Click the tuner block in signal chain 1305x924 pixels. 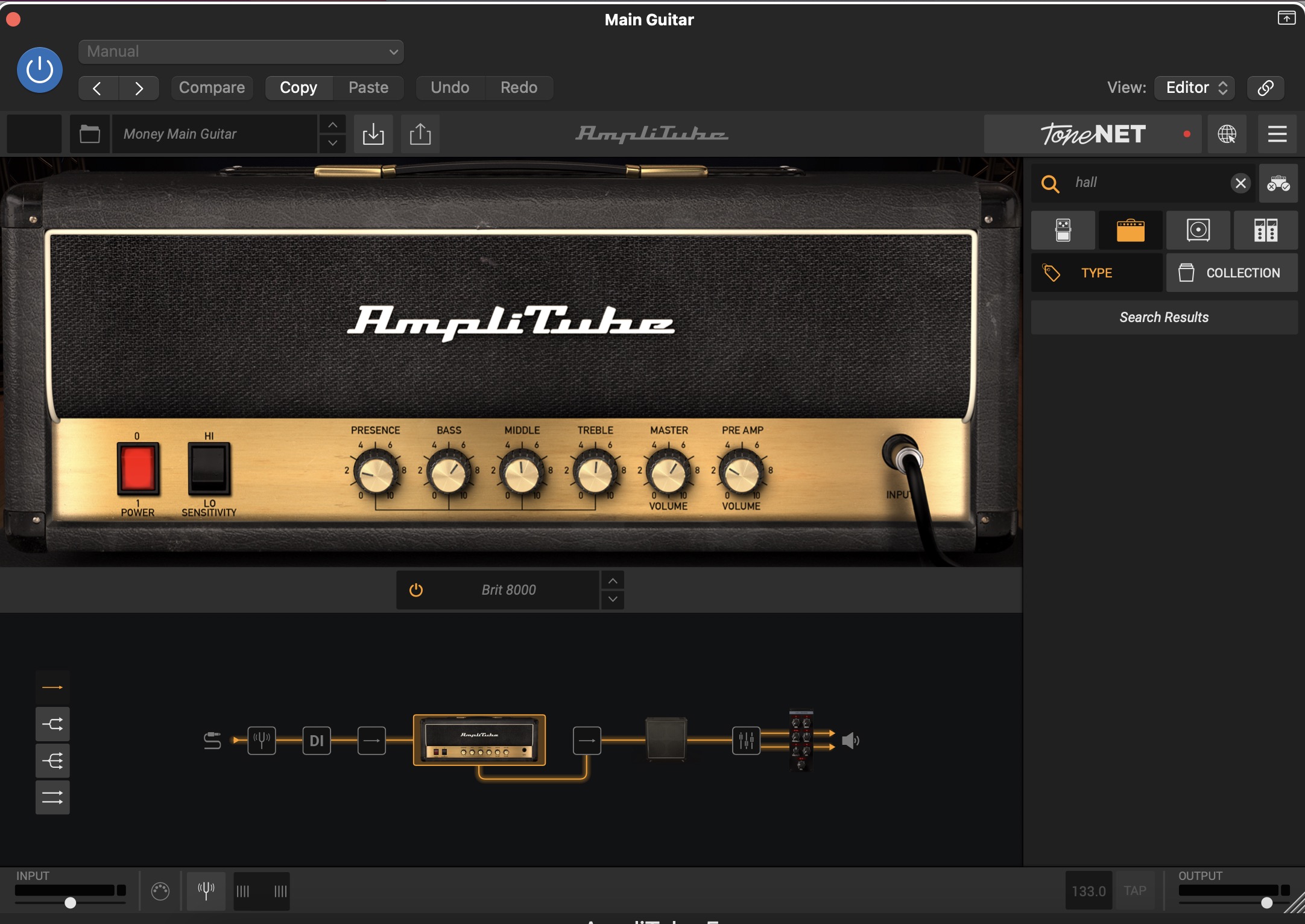262,741
